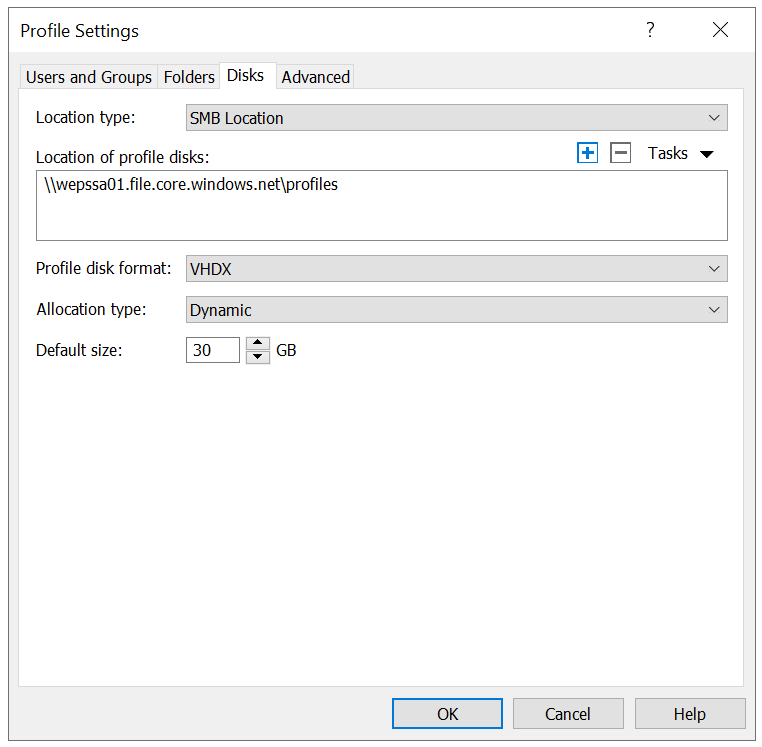
Task: Click the Cancel button
Action: pyautogui.click(x=568, y=714)
